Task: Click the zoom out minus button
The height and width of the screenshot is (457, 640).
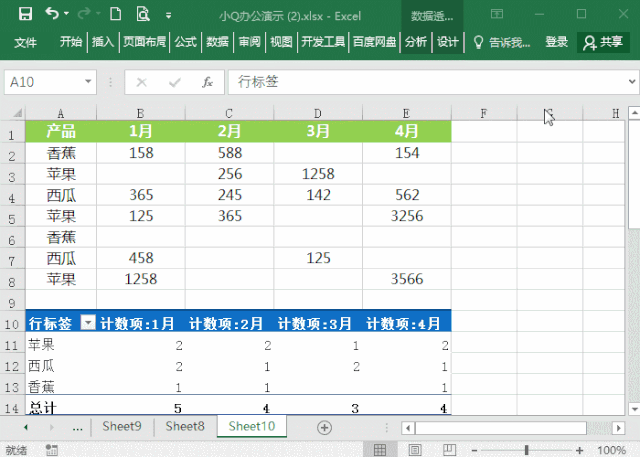Action: click(x=474, y=450)
